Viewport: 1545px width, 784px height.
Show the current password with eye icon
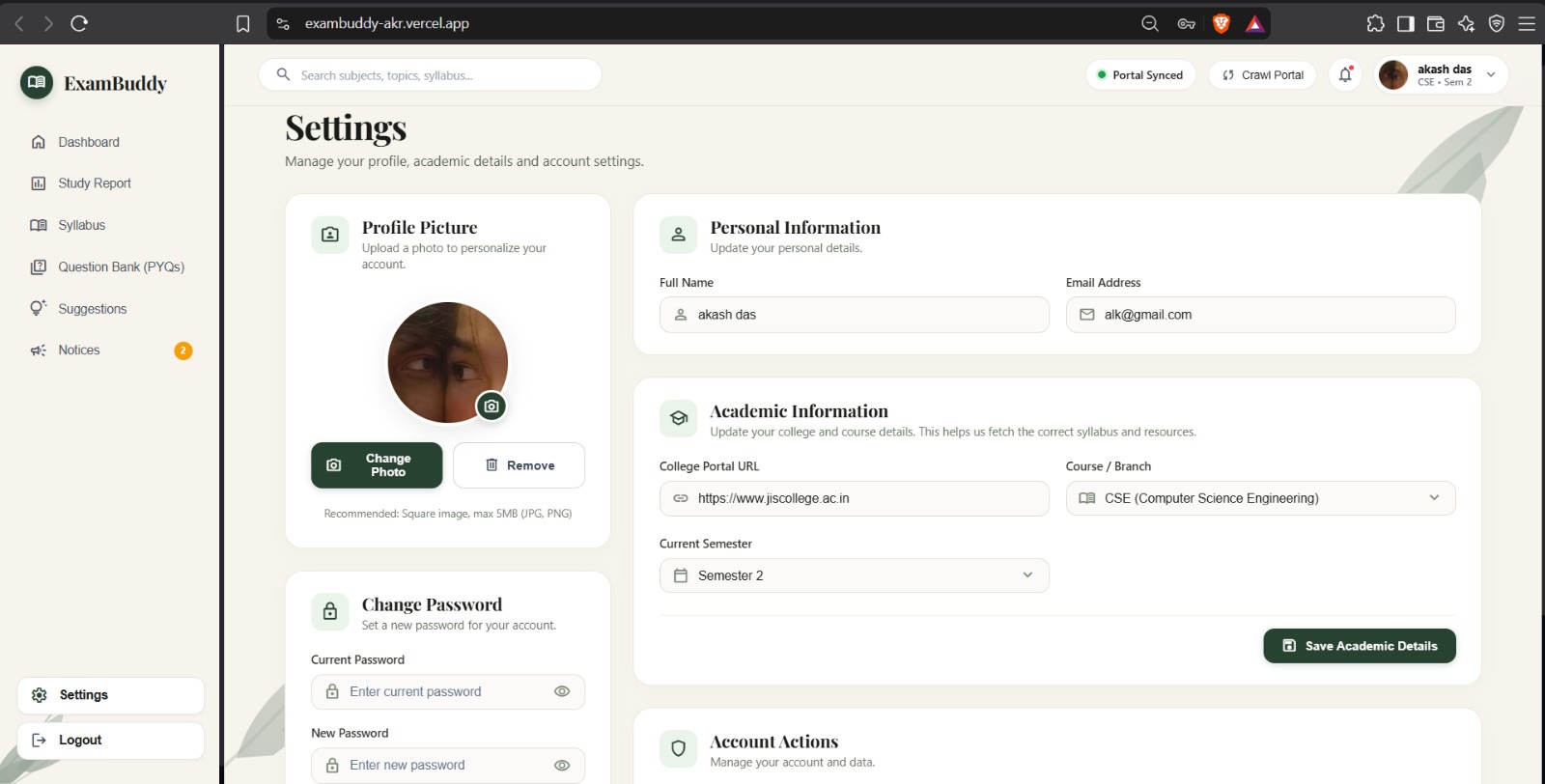pyautogui.click(x=562, y=691)
